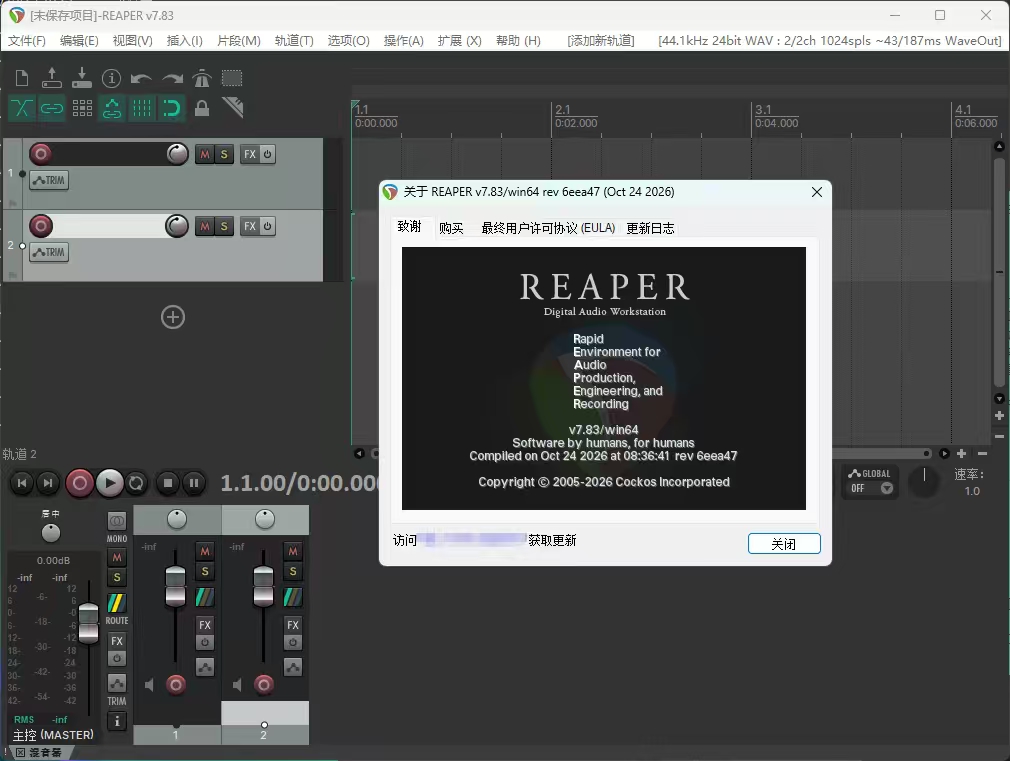Viewport: 1010px width, 761px height.
Task: Open mixer channel 2 FX button
Action: 292,624
